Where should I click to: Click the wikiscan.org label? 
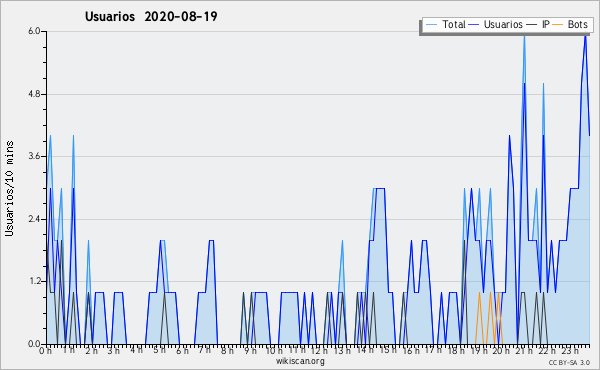pyautogui.click(x=300, y=361)
